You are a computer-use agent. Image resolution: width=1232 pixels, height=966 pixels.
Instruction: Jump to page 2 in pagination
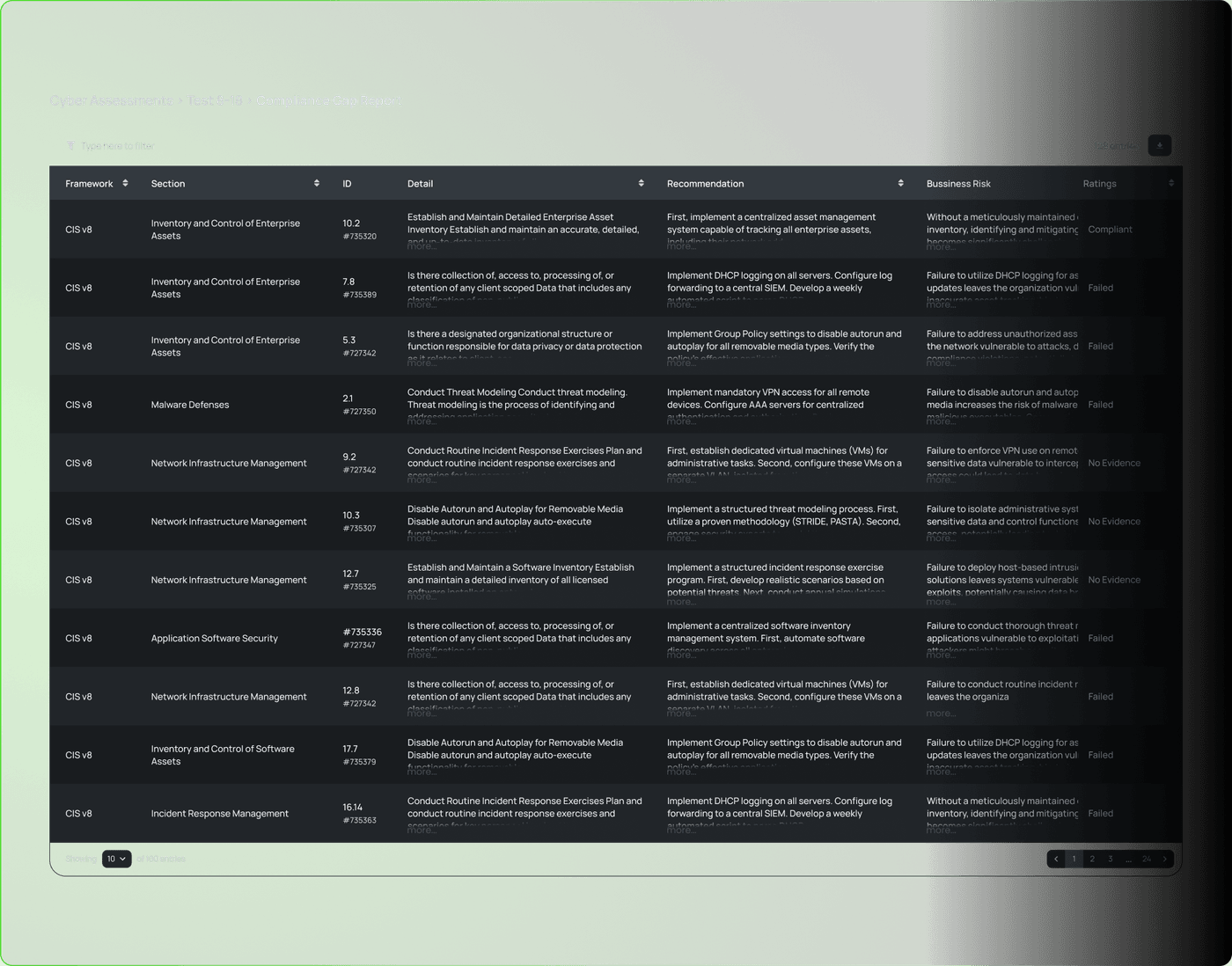(x=1092, y=859)
